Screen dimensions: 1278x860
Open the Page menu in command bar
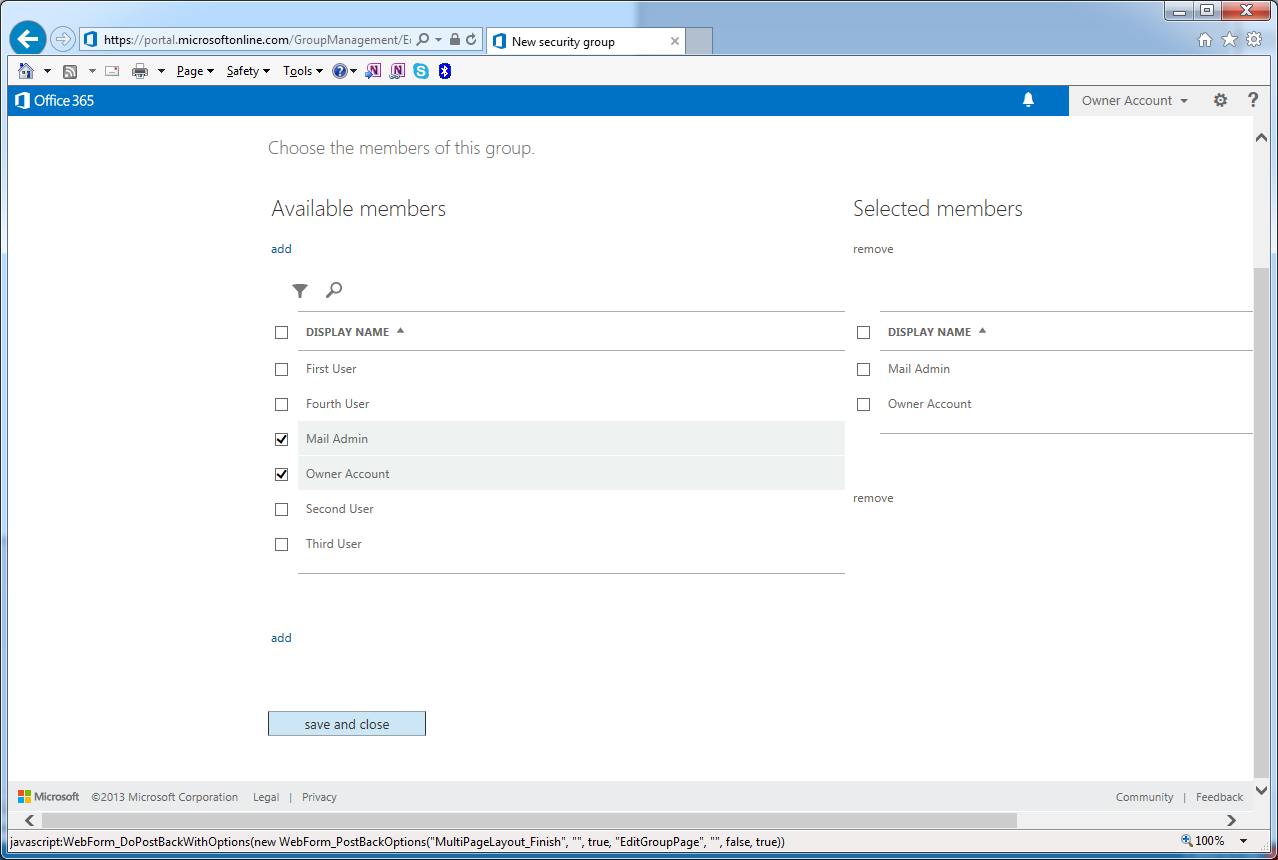tap(195, 71)
